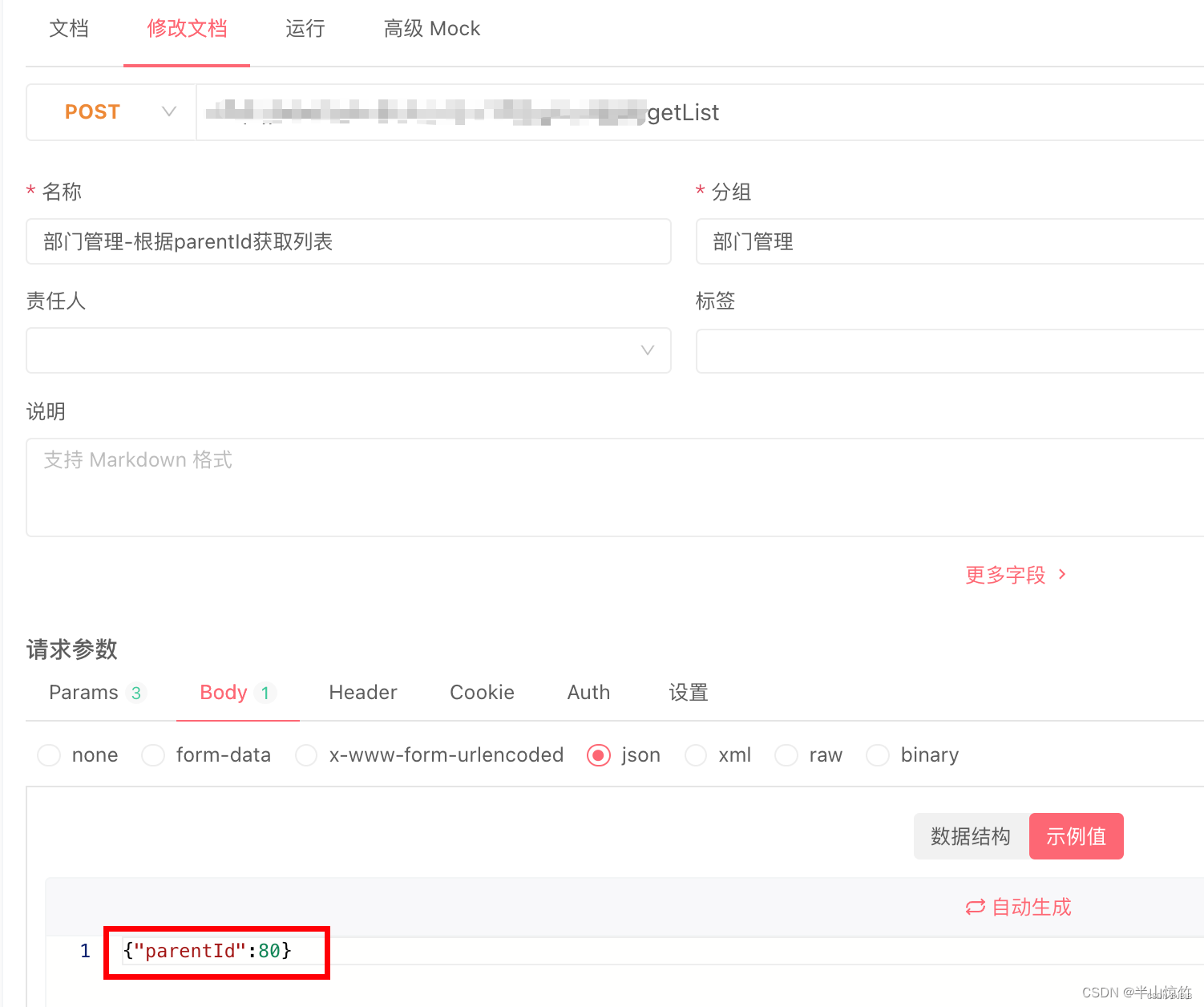Viewport: 1204px width, 1007px height.
Task: Expand the 责任人 selection dropdown
Action: [x=646, y=350]
